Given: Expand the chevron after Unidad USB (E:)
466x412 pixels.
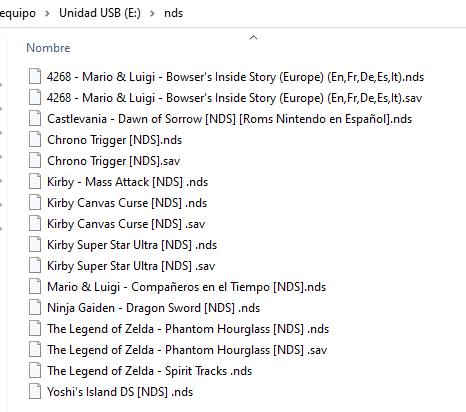Looking at the screenshot, I should [x=152, y=13].
